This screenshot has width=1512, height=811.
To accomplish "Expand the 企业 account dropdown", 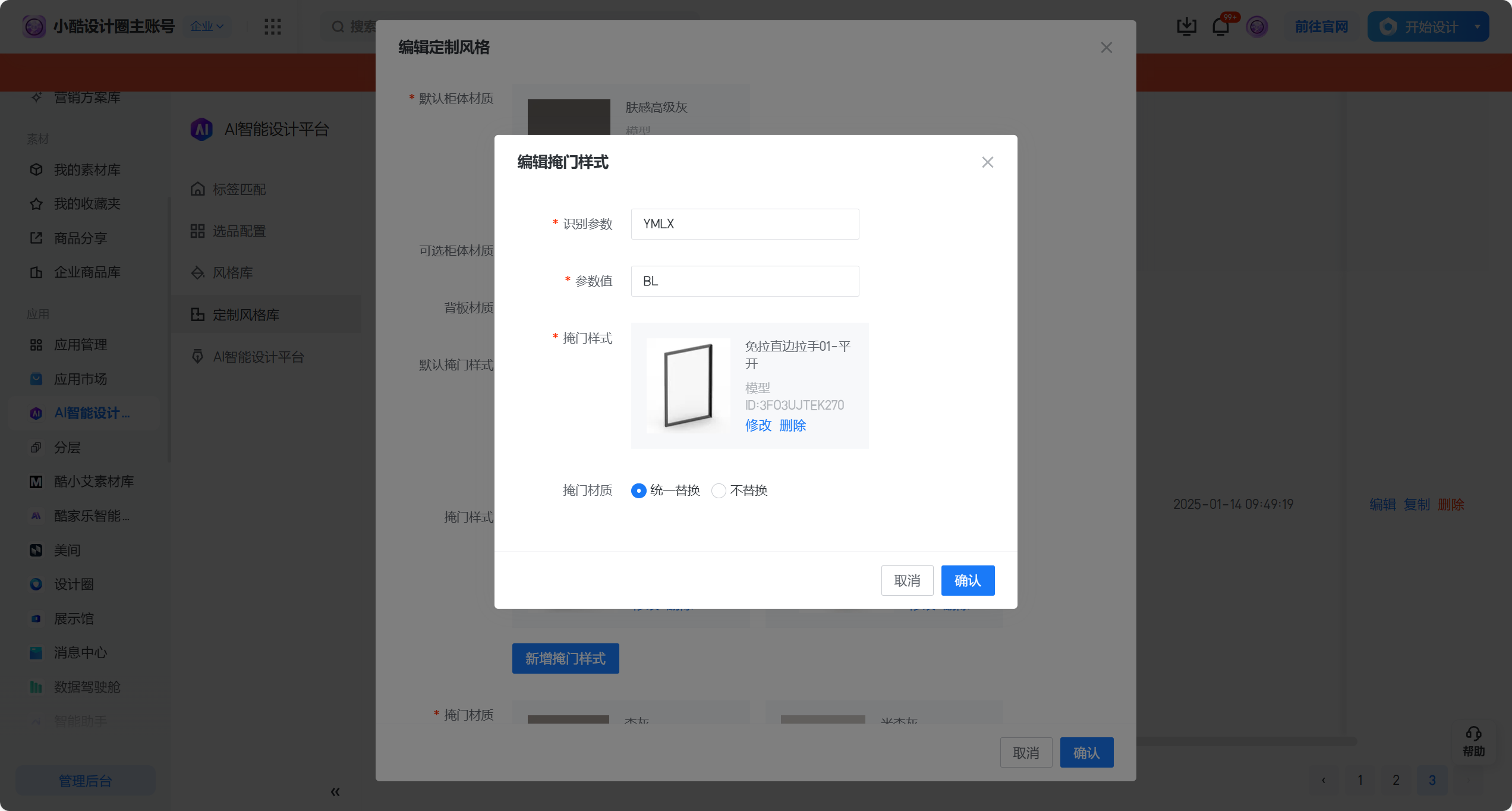I will tap(206, 26).
